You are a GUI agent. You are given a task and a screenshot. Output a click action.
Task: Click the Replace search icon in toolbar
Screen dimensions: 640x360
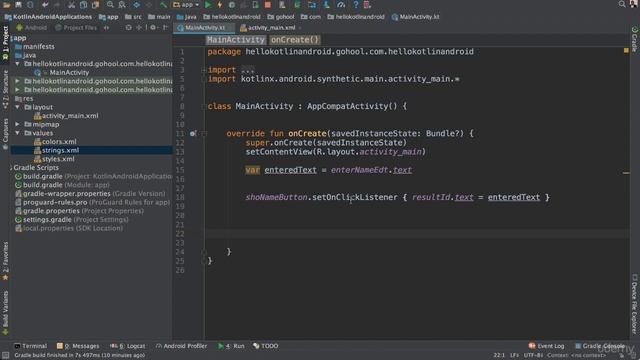(122, 5)
